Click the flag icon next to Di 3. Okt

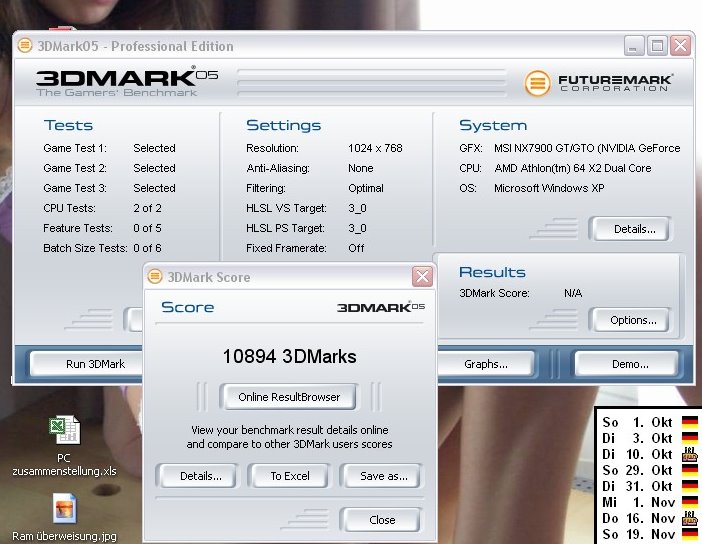pos(689,438)
